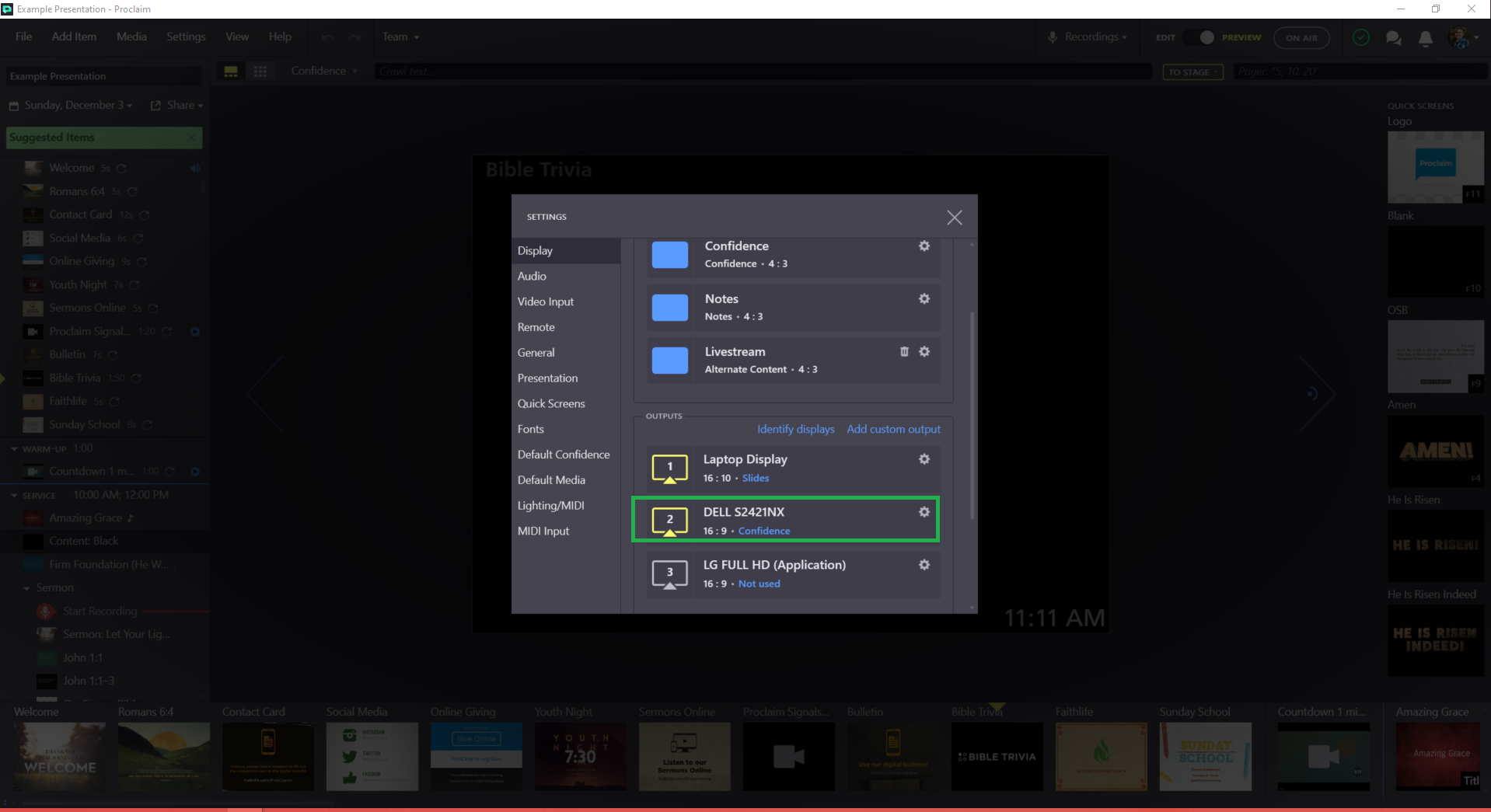
Task: Open Default Media settings
Action: tap(566, 479)
